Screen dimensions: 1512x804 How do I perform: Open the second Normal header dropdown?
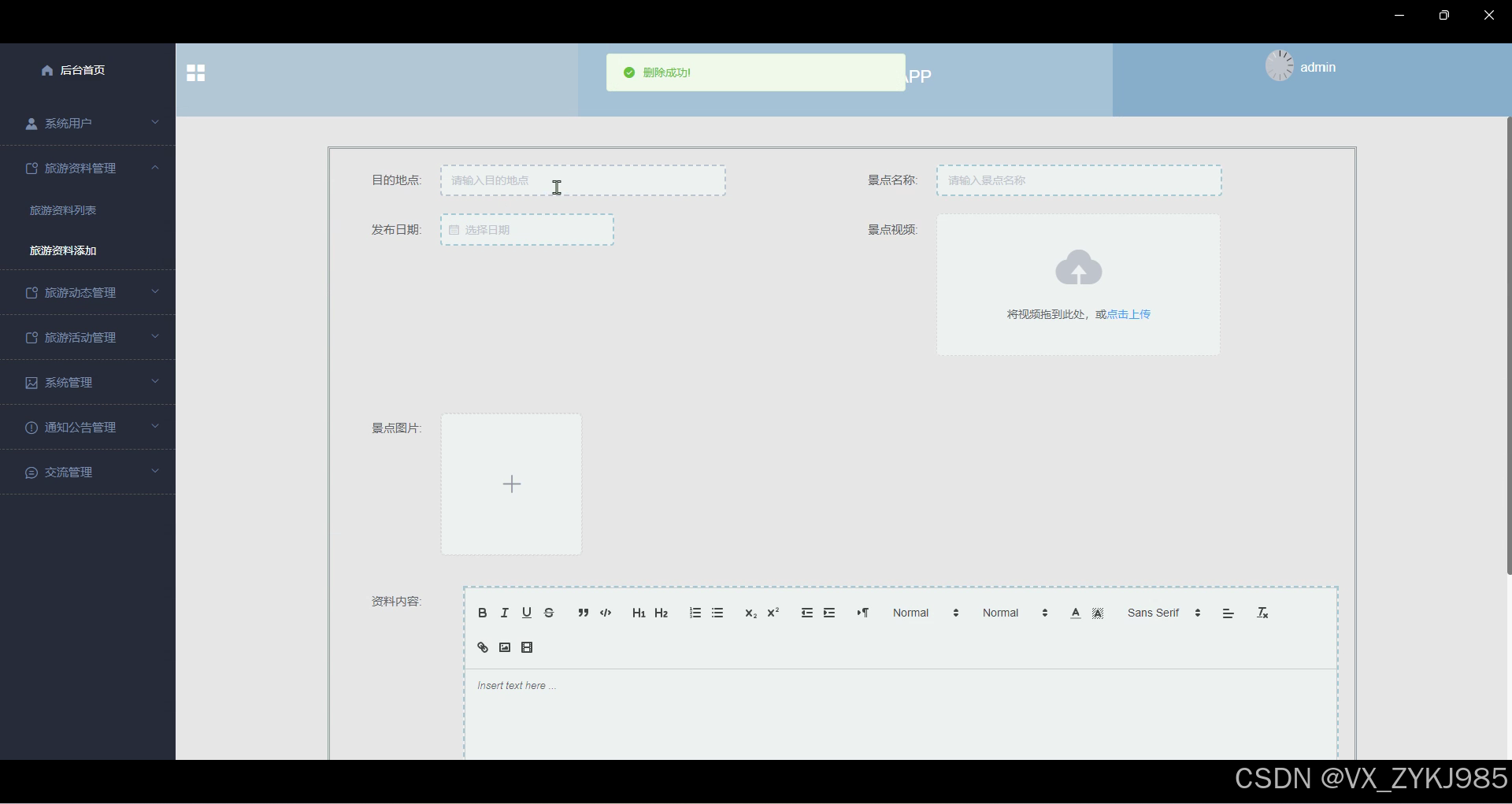[x=1016, y=613]
